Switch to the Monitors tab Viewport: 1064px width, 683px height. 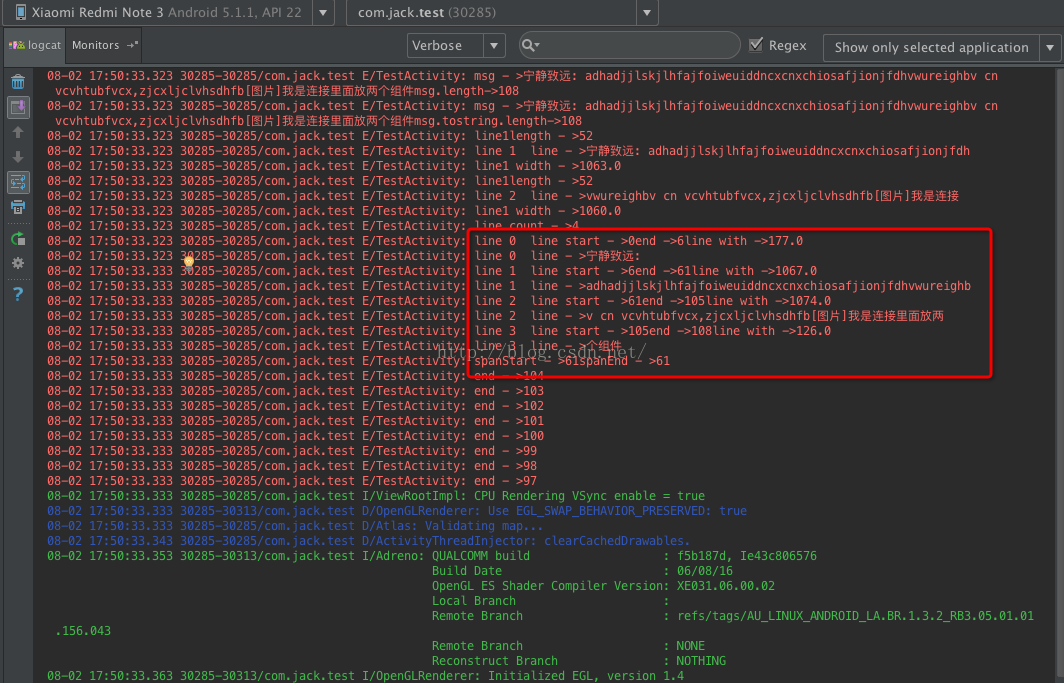pyautogui.click(x=104, y=45)
